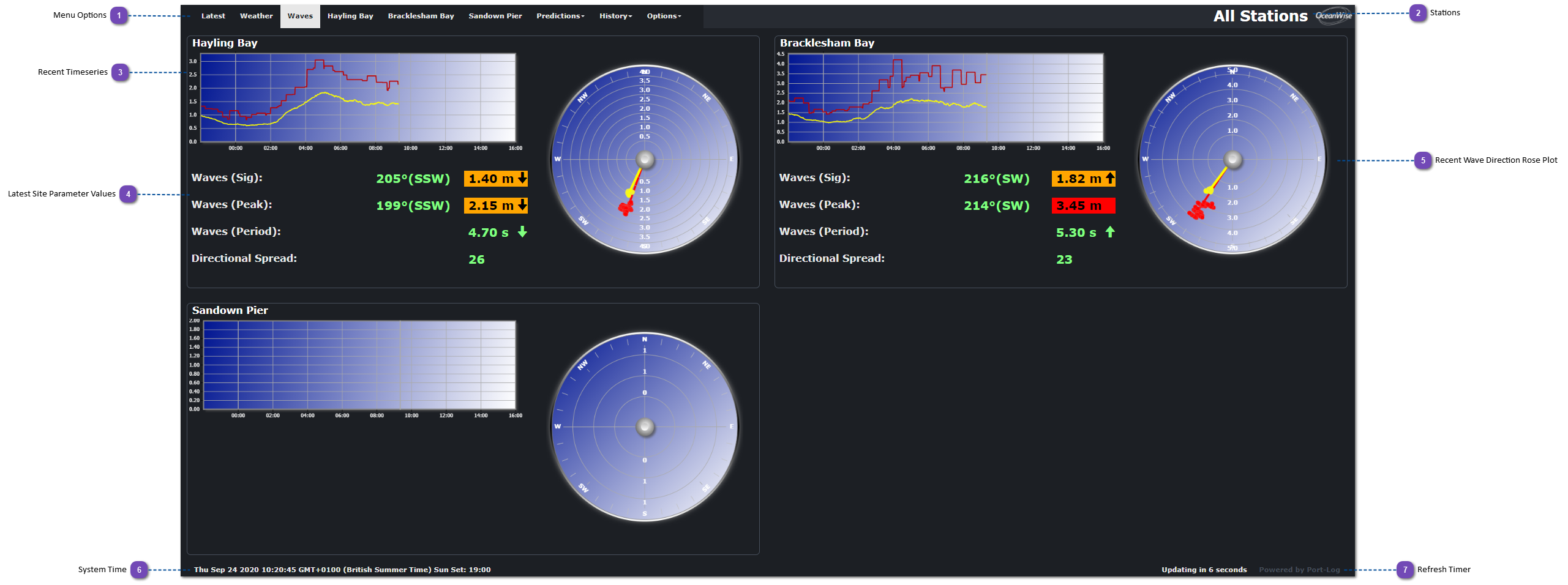Image resolution: width=1568 pixels, height=585 pixels.
Task: Click annotation marker 6 for System Time
Action: [x=139, y=570]
